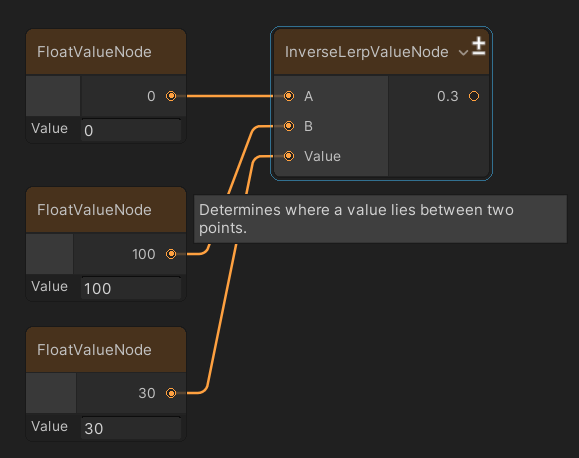This screenshot has width=579, height=458.
Task: Expand the InverseLerpValueNode chevron dropdown
Action: (463, 53)
